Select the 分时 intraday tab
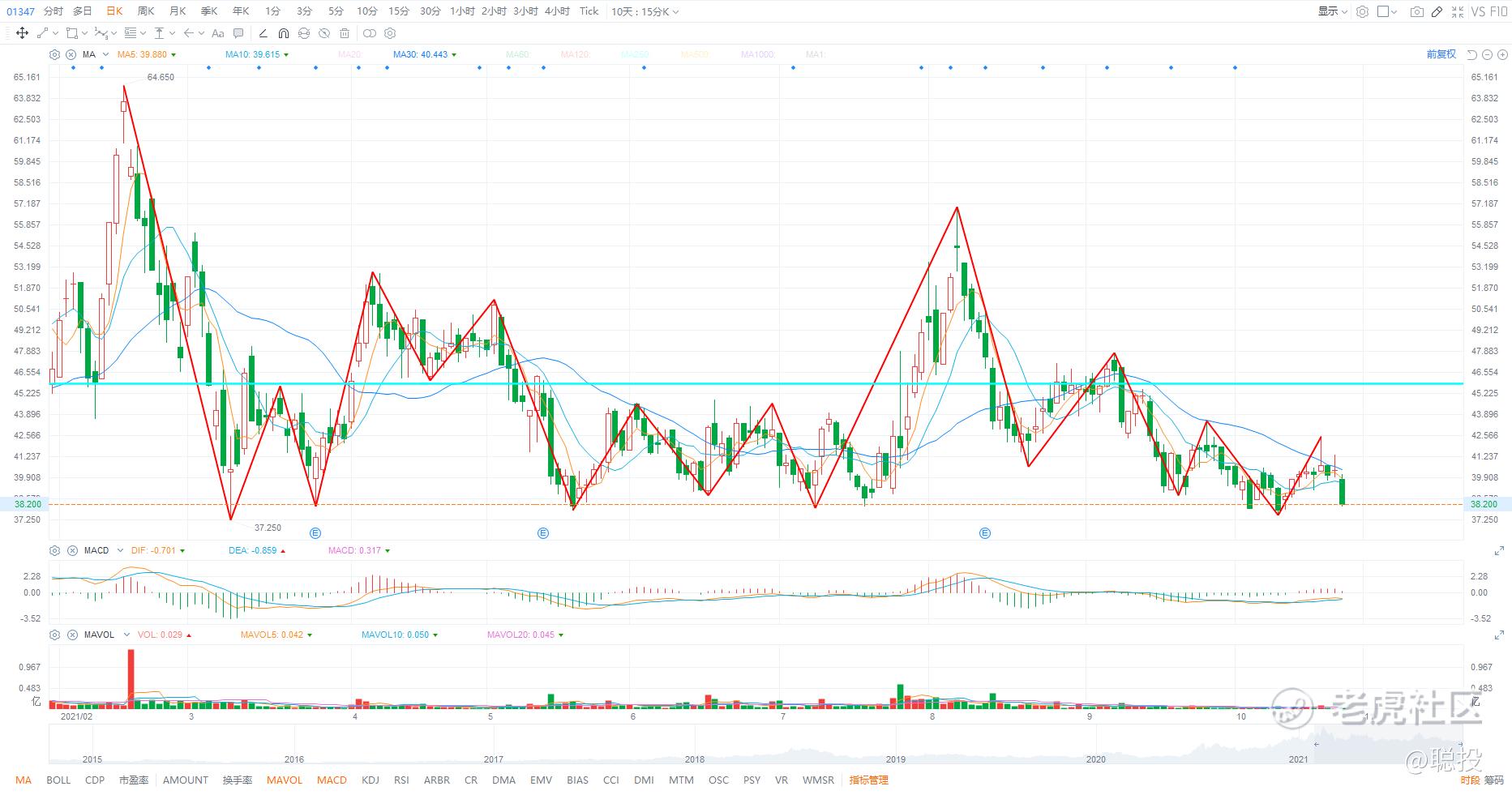The image size is (1512, 795). pyautogui.click(x=53, y=11)
